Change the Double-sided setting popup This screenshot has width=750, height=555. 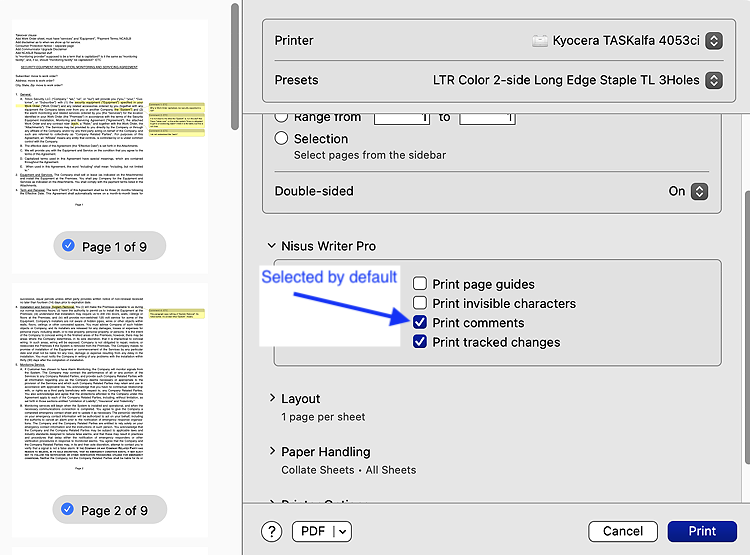click(x=699, y=191)
